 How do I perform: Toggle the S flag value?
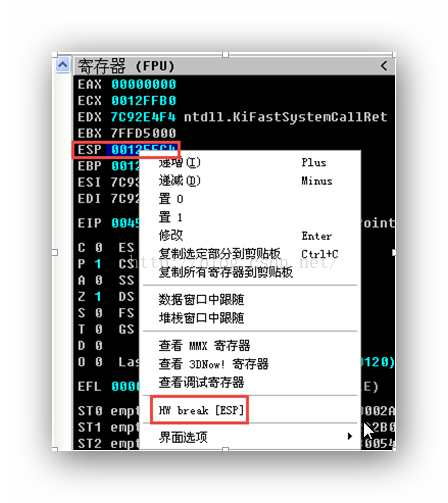coord(98,313)
